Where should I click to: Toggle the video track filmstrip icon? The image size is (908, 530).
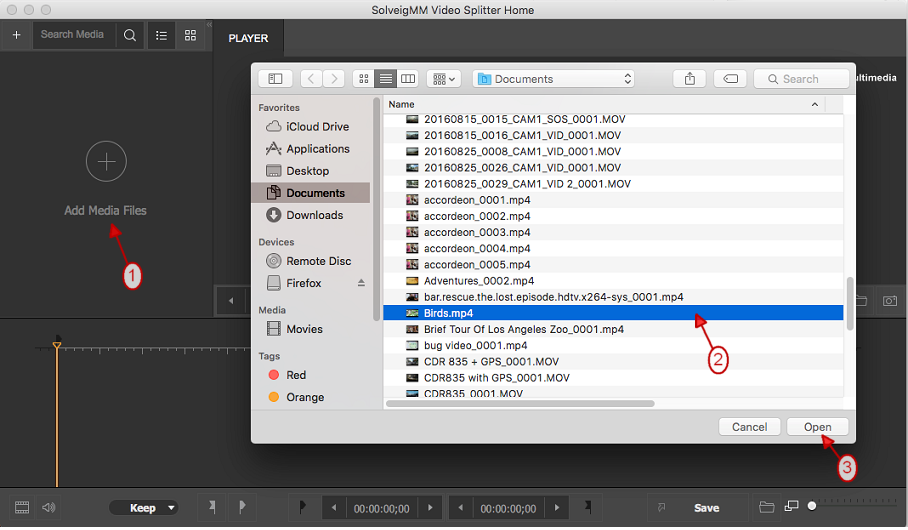[22, 508]
